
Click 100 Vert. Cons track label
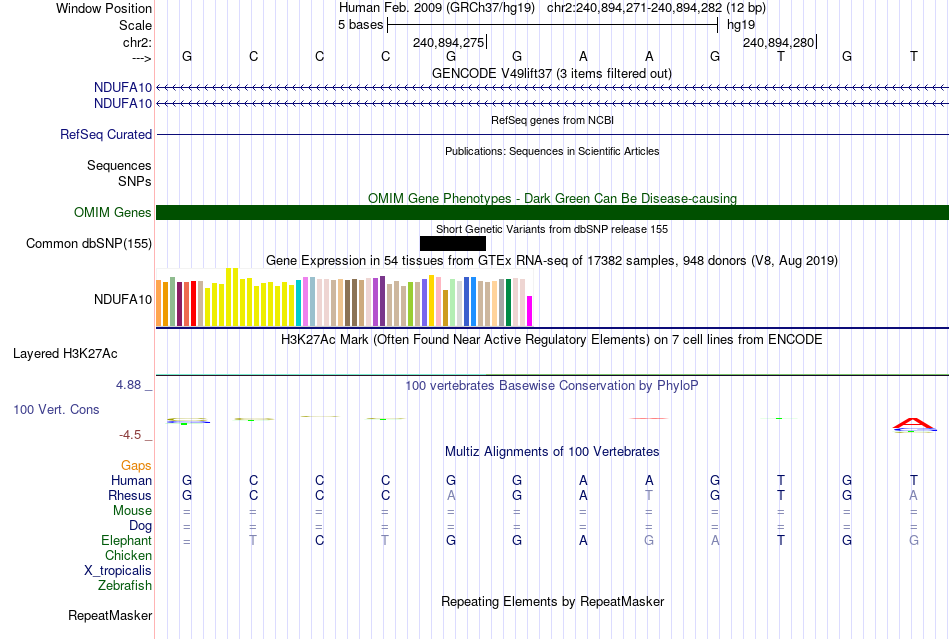point(56,409)
